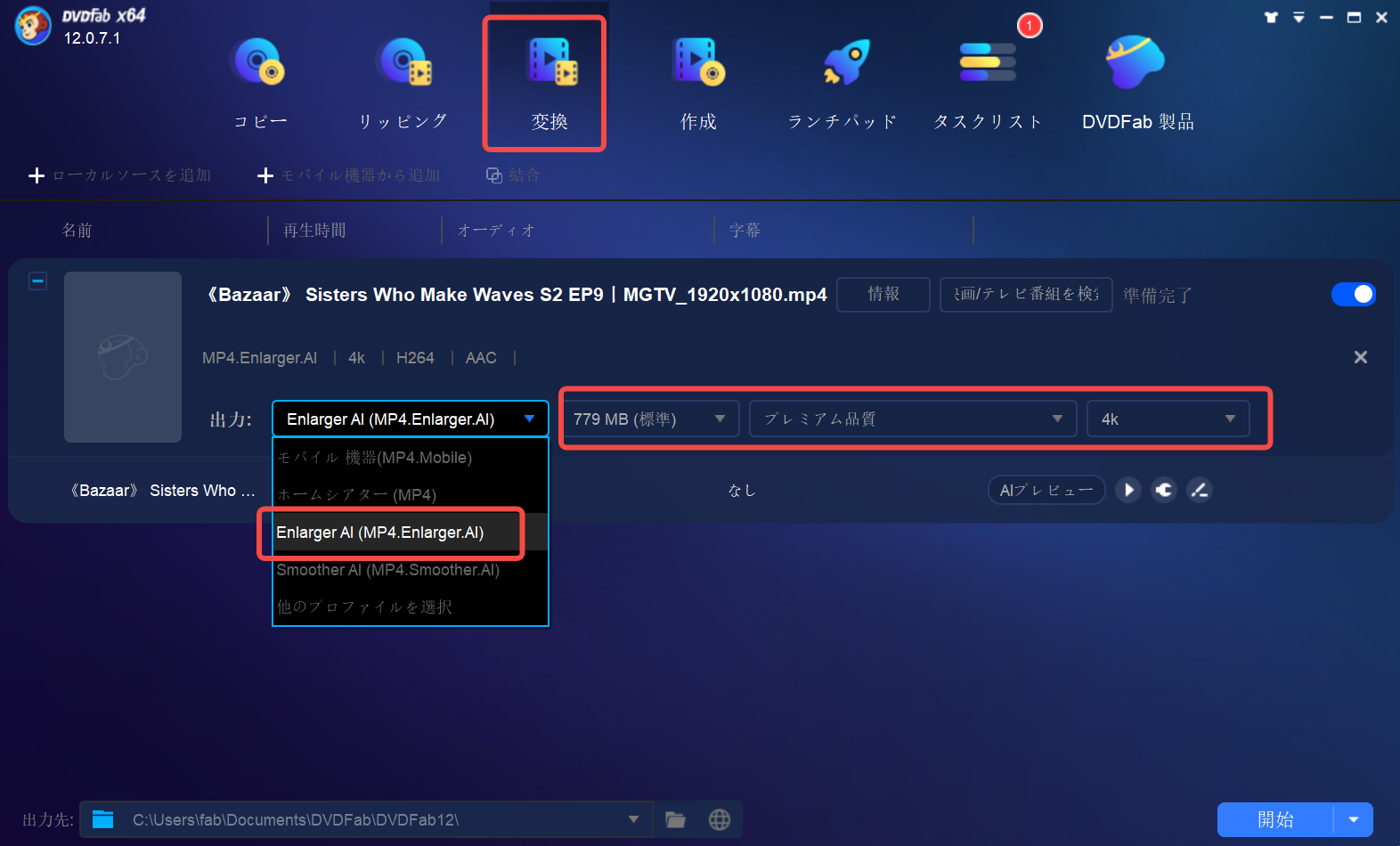This screenshot has width=1400, height=846.
Task: Open the ランチパッド launchpad
Action: coord(842,83)
